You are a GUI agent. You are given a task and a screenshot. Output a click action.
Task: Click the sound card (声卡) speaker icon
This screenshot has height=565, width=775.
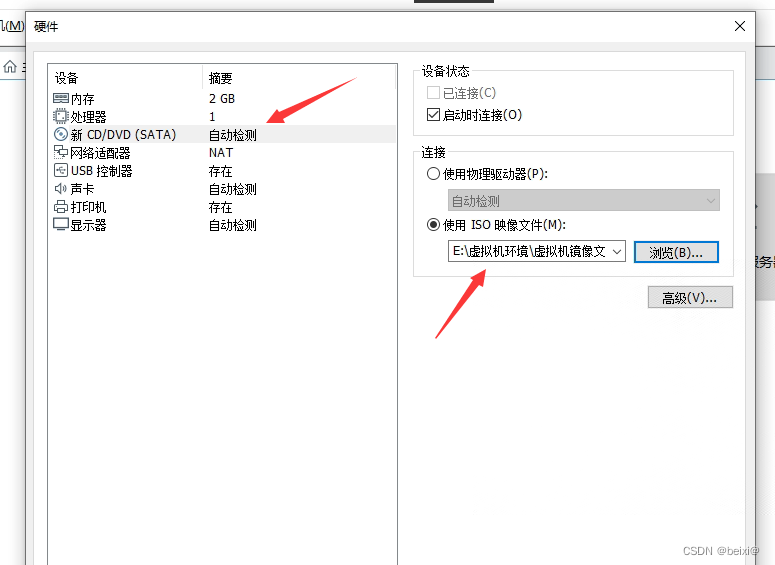(x=61, y=188)
